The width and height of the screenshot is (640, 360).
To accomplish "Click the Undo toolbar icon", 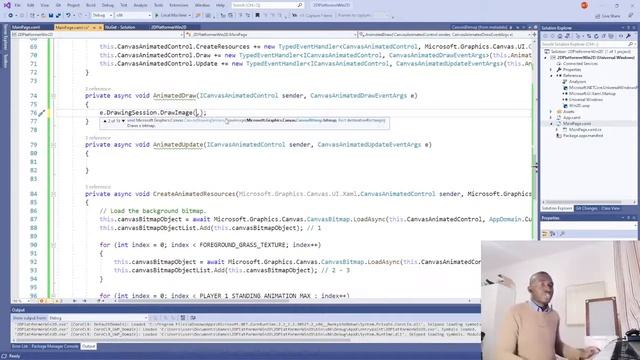I will click(x=68, y=15).
